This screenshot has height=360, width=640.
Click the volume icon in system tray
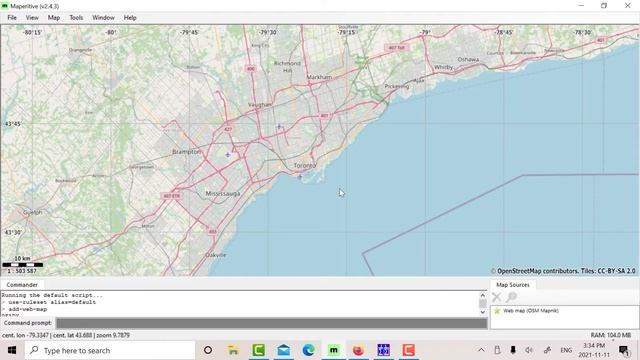[x=529, y=350]
